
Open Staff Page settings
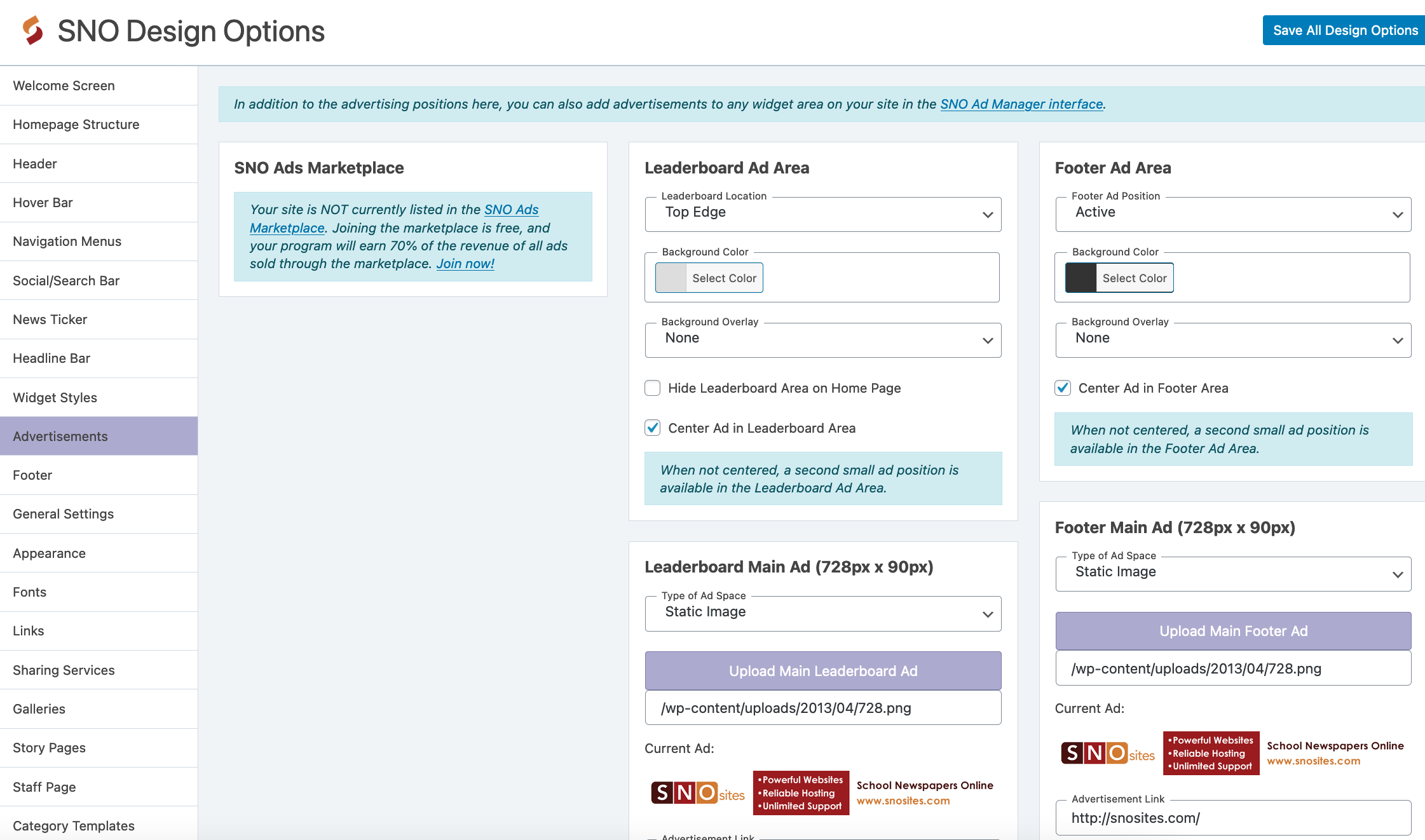pyautogui.click(x=99, y=787)
